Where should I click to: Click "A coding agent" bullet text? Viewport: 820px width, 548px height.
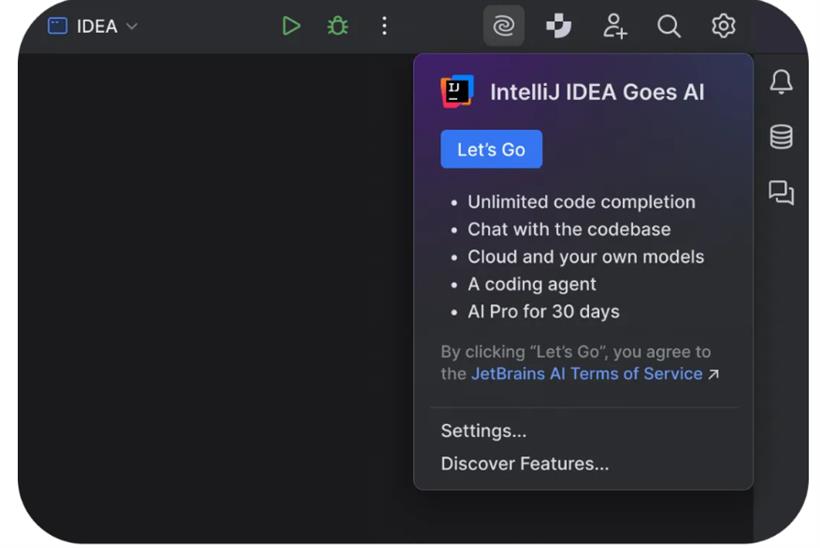click(x=532, y=284)
